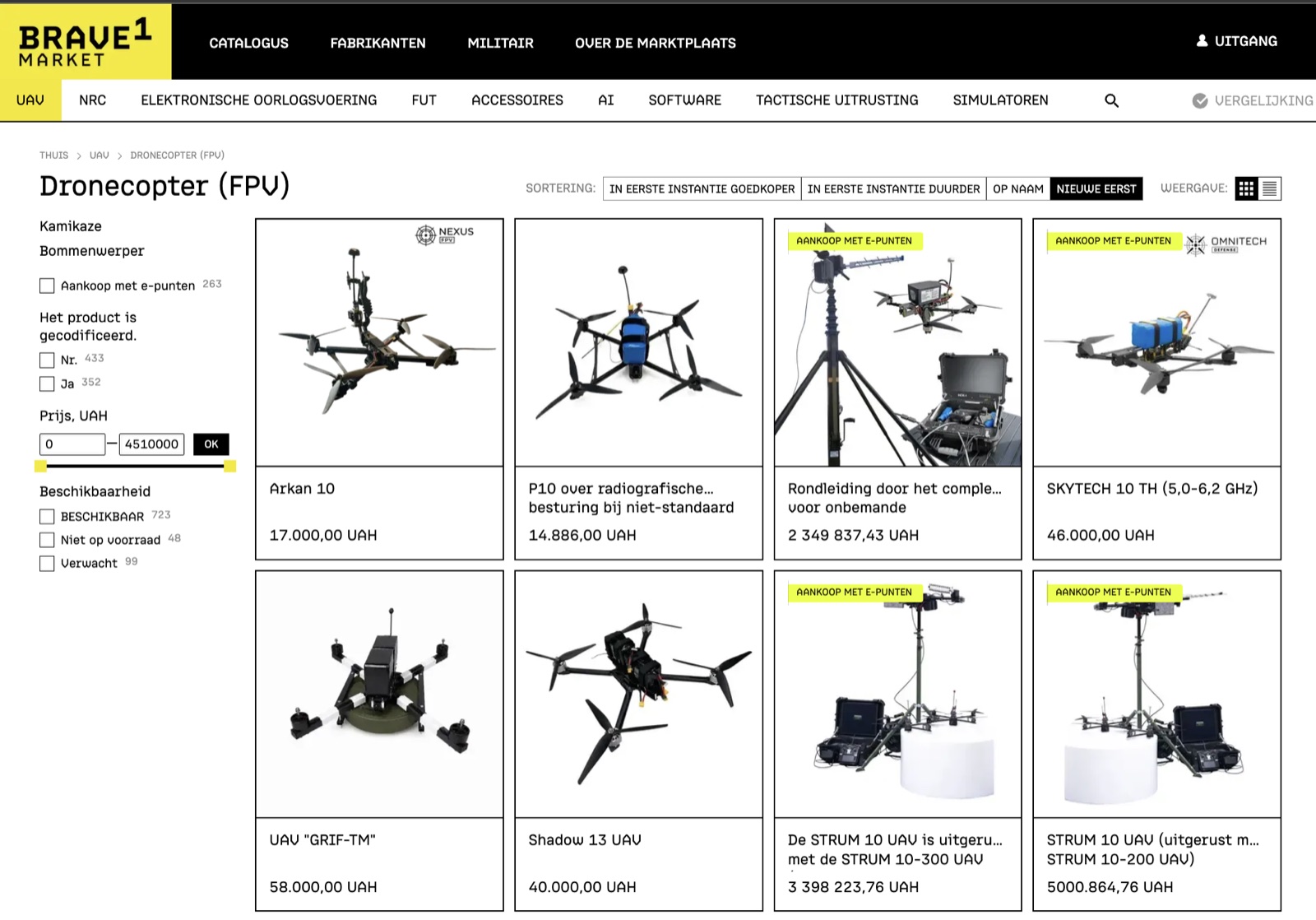The image size is (1316, 920).
Task: Filter by Bommenwerper subcategory
Action: (91, 251)
